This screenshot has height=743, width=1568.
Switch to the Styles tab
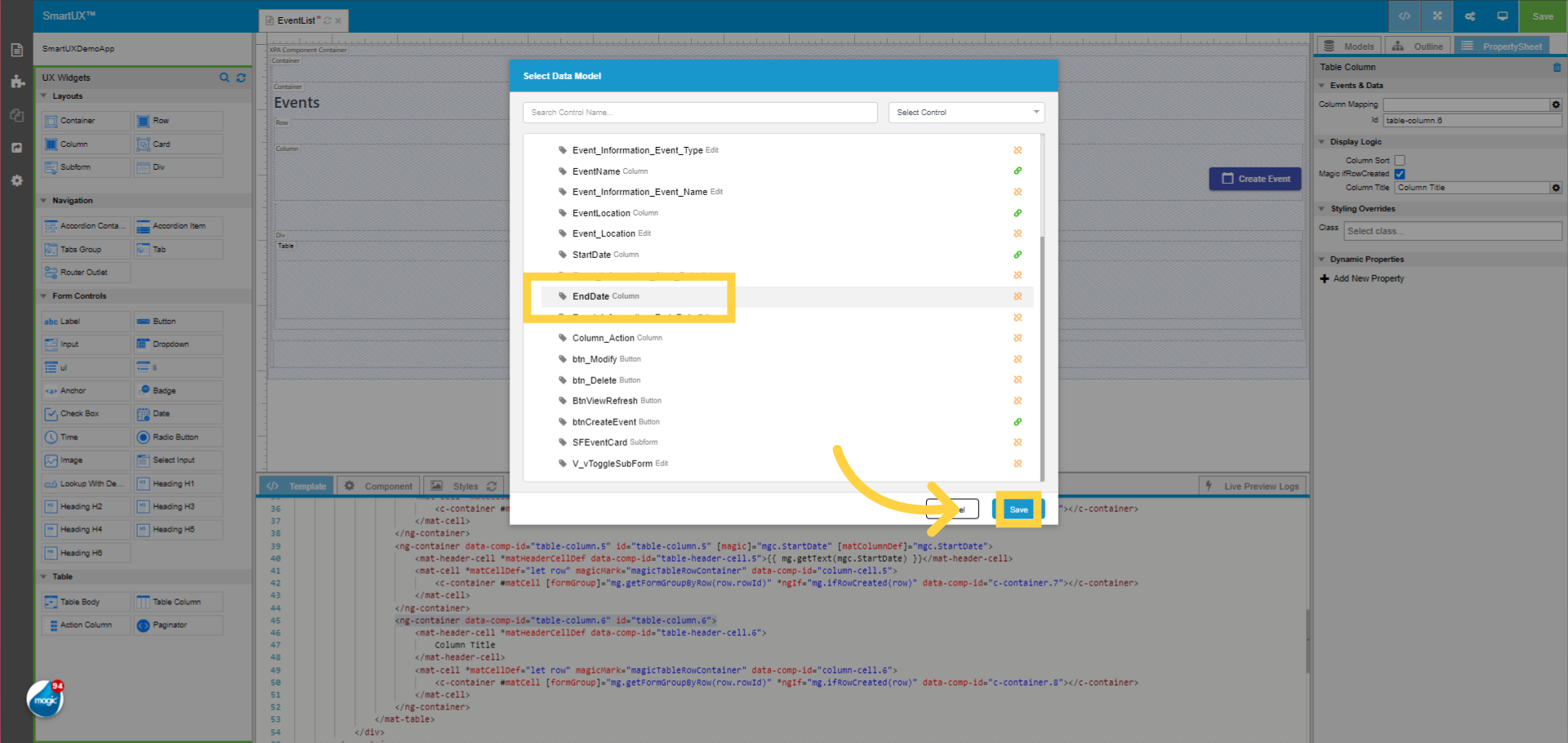point(463,487)
